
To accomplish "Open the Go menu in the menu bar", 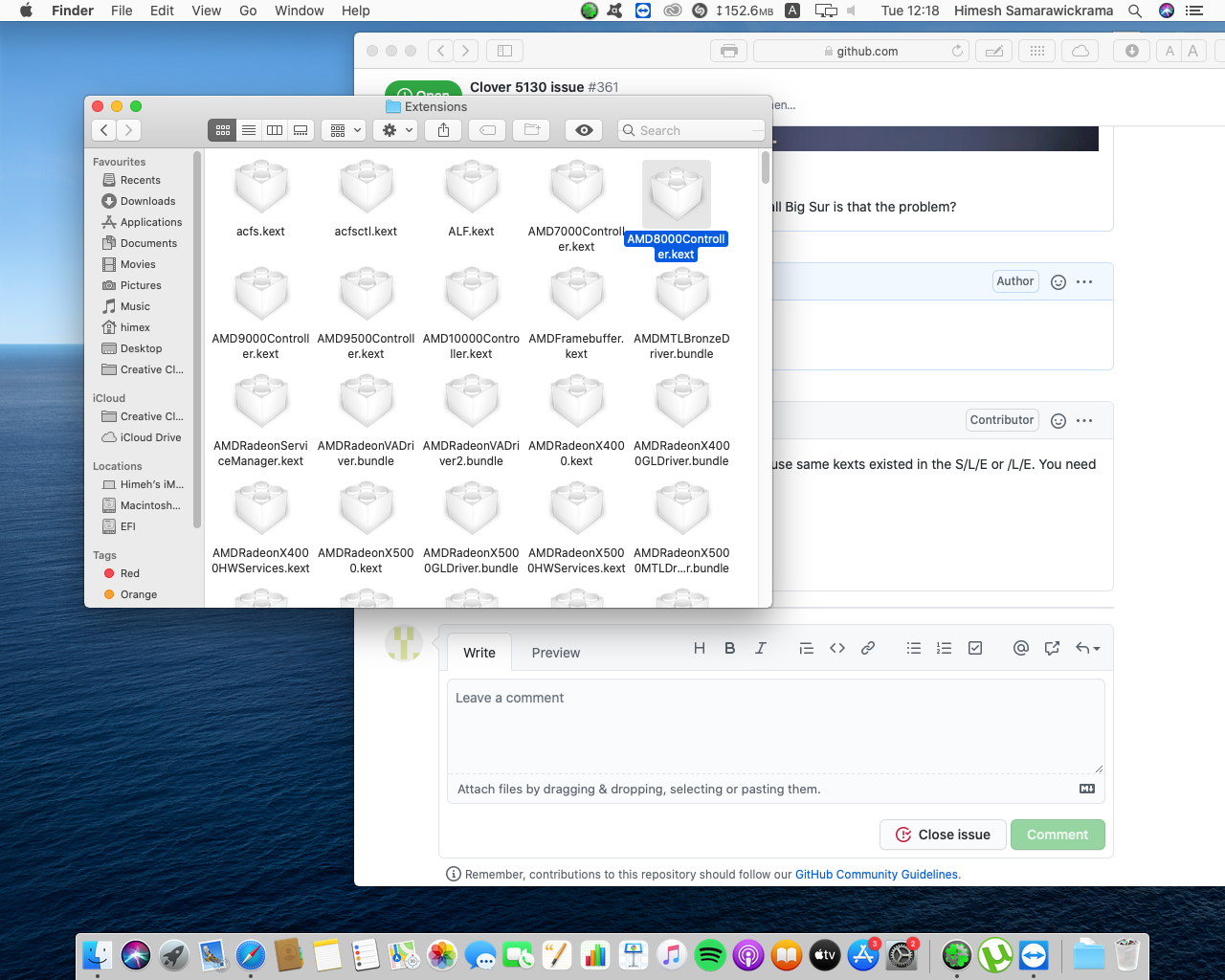I will [248, 11].
